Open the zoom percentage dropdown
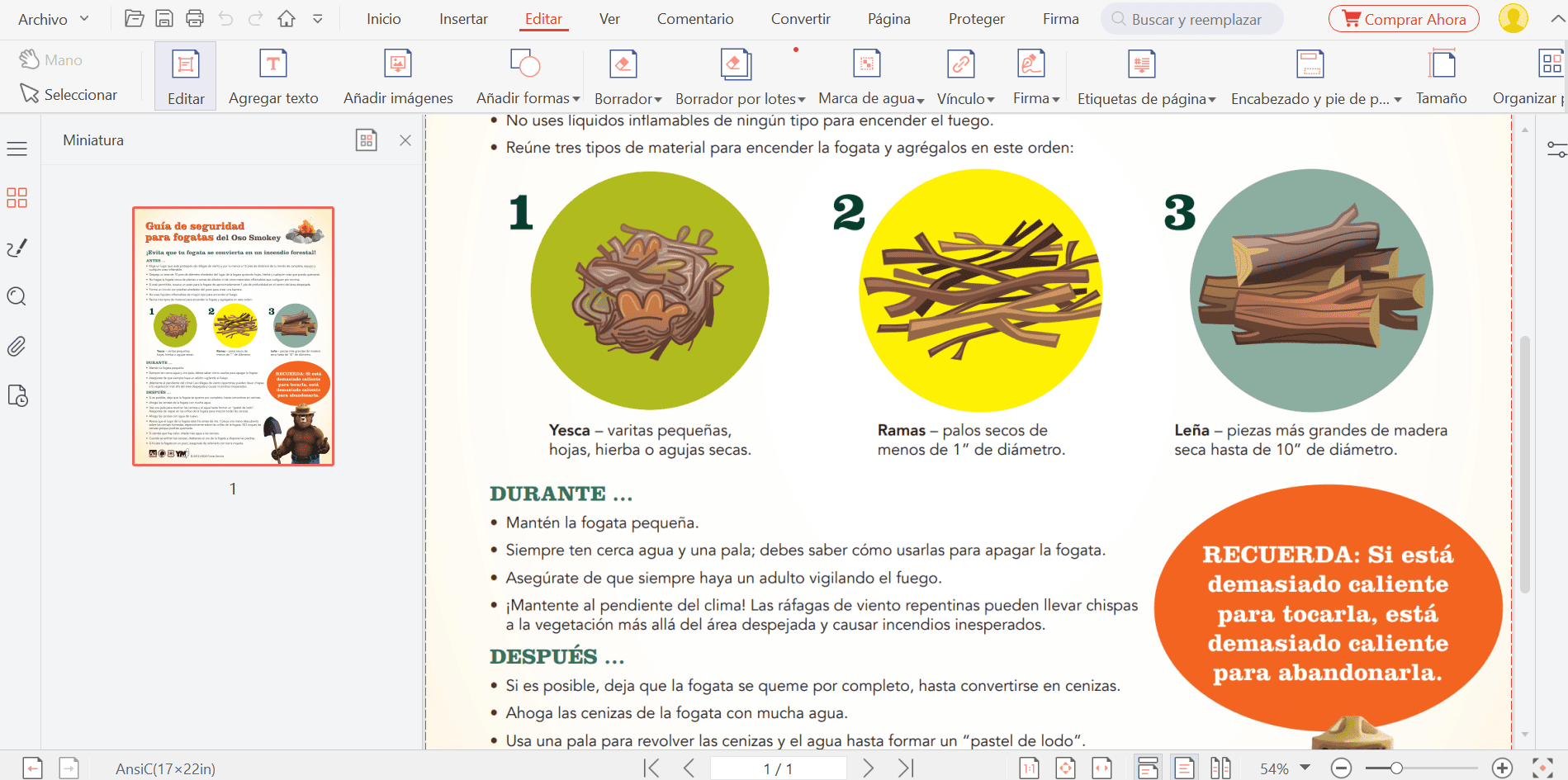Viewport: 1568px width, 780px height. (x=1284, y=768)
